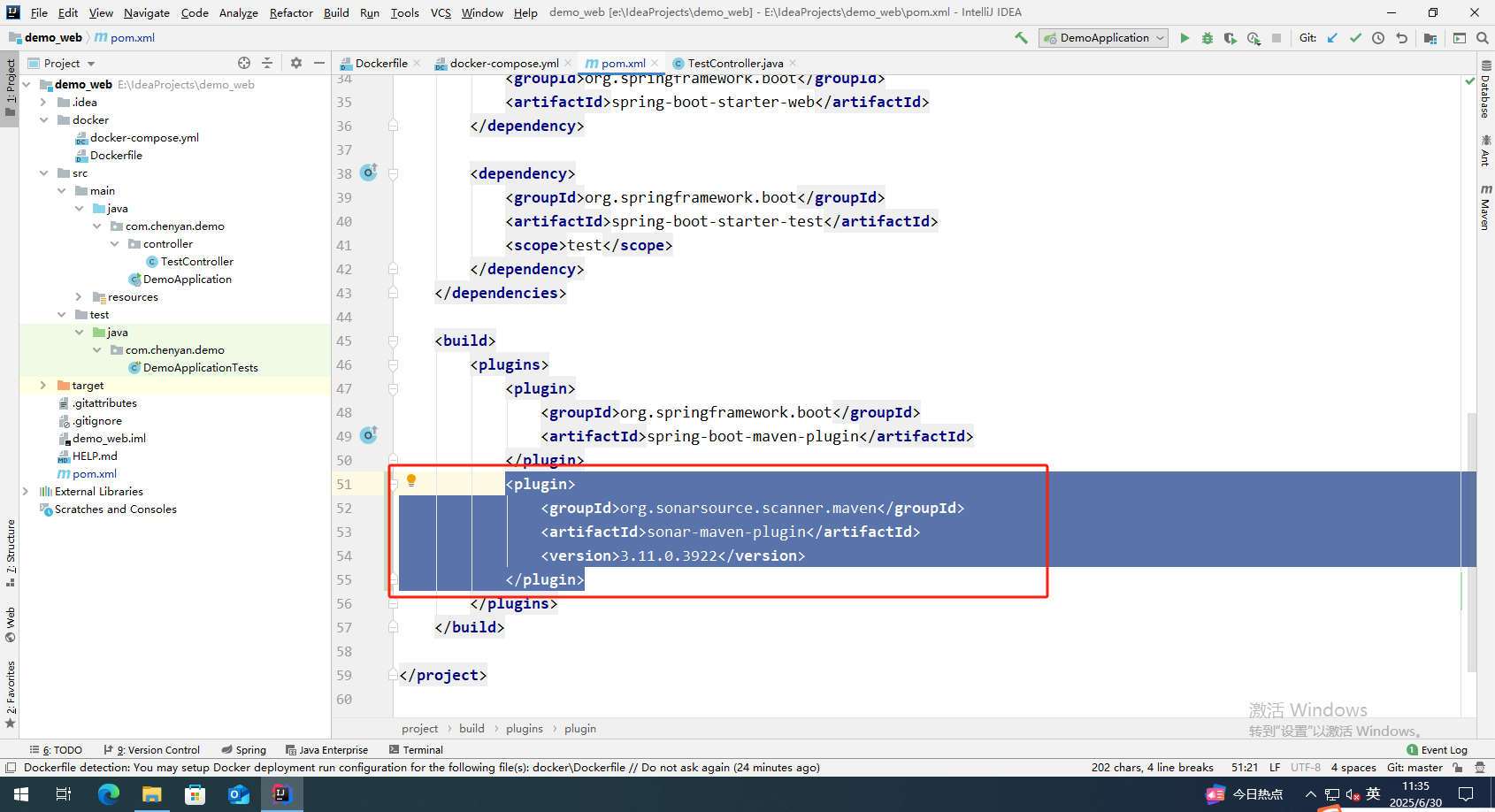This screenshot has width=1495, height=812.
Task: Open the 9: Version Control tool window
Action: (152, 750)
